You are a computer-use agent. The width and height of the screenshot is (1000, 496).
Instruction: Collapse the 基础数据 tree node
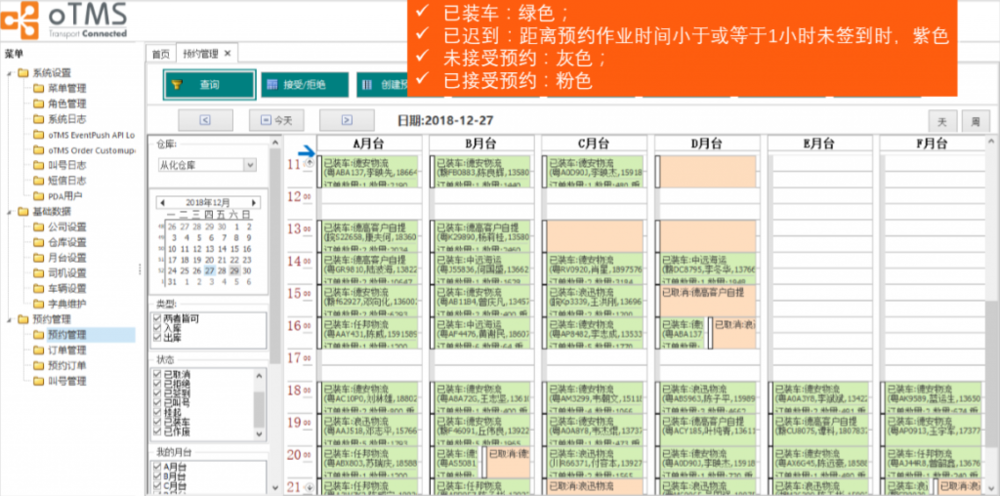point(9,211)
